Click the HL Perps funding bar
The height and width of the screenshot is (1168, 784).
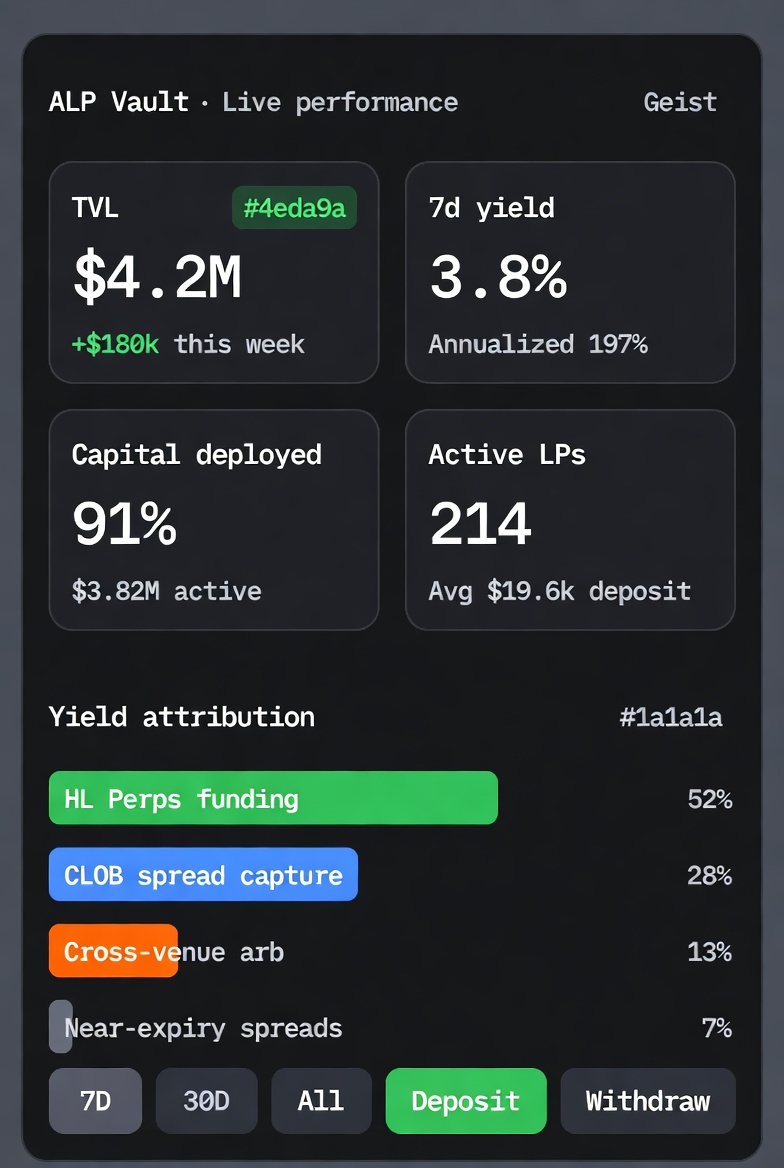point(273,798)
